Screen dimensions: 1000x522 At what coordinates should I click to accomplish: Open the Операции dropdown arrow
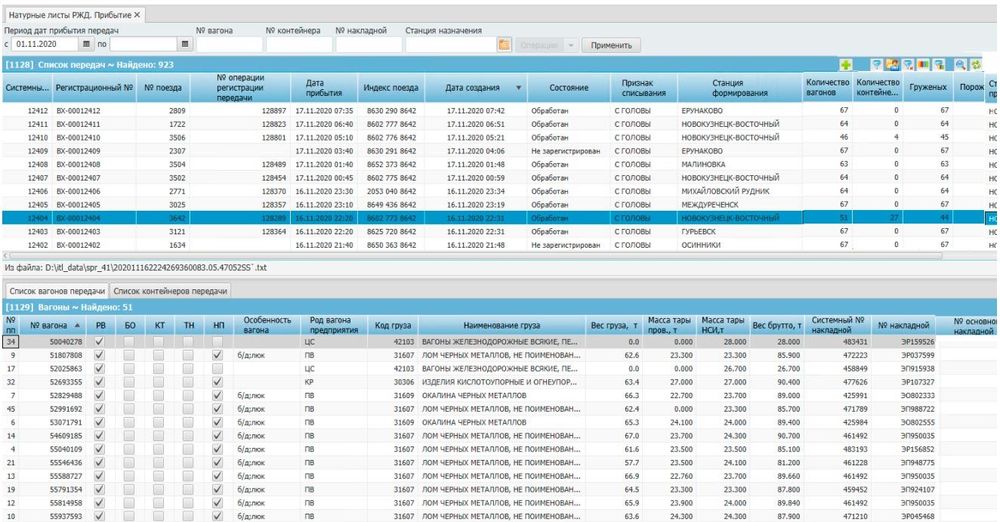(571, 45)
